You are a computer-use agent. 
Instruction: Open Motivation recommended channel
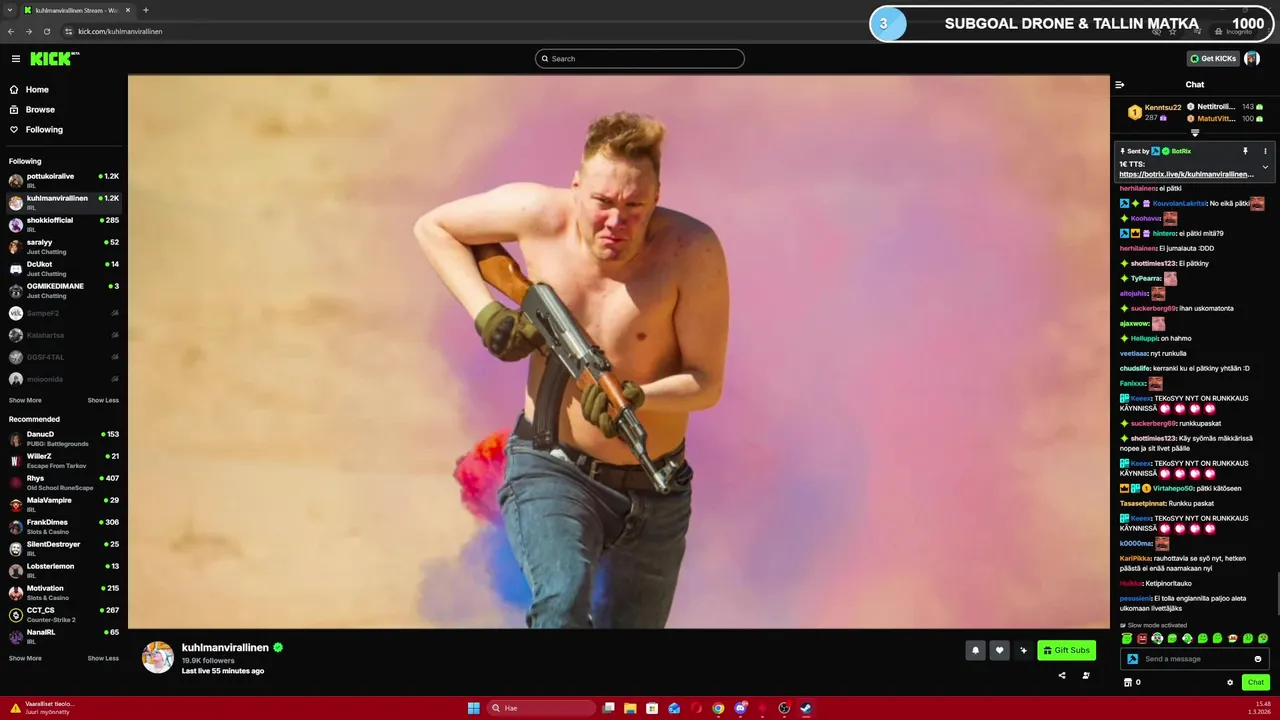(x=64, y=593)
